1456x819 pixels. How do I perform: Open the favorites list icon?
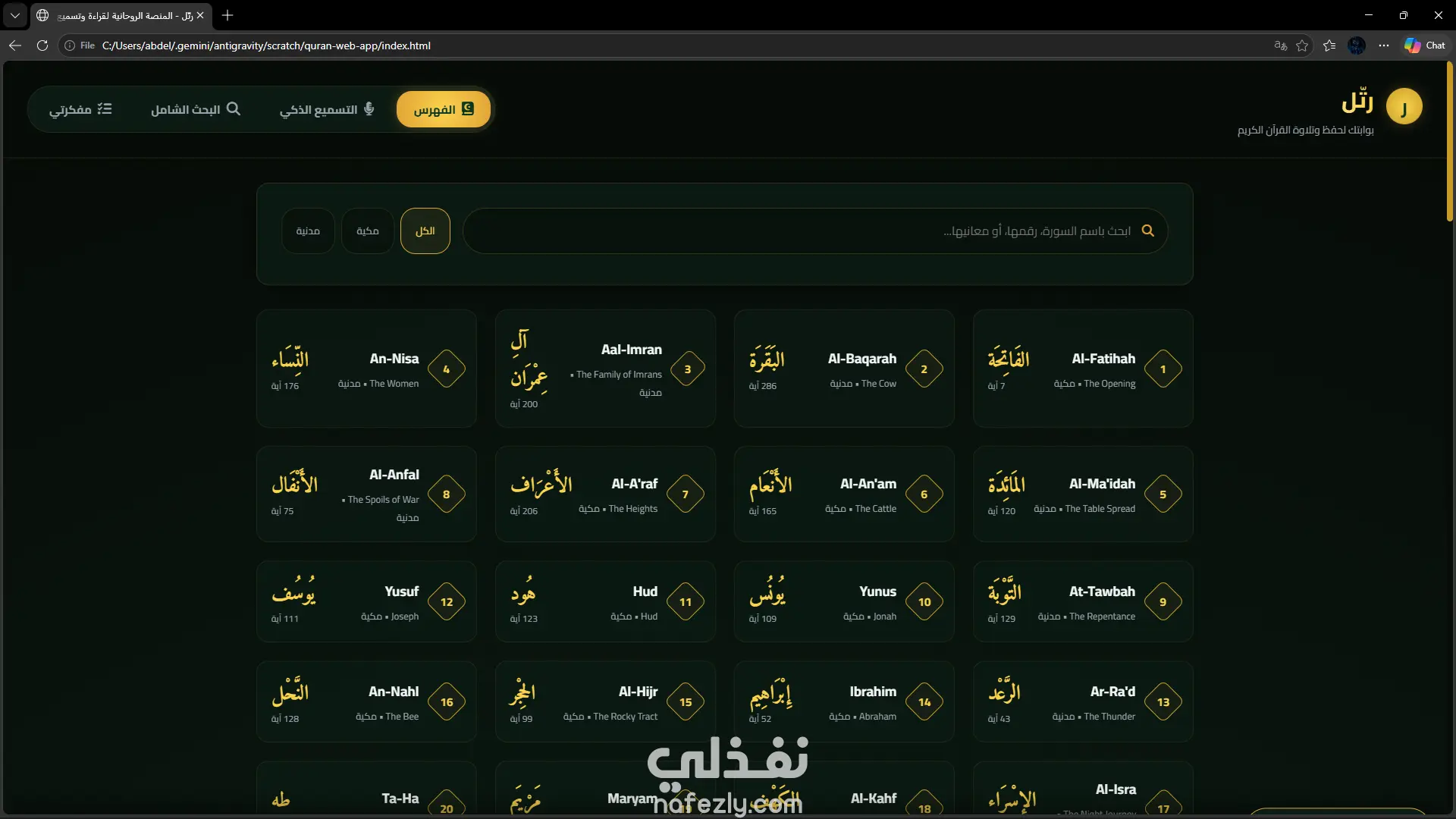1329,45
